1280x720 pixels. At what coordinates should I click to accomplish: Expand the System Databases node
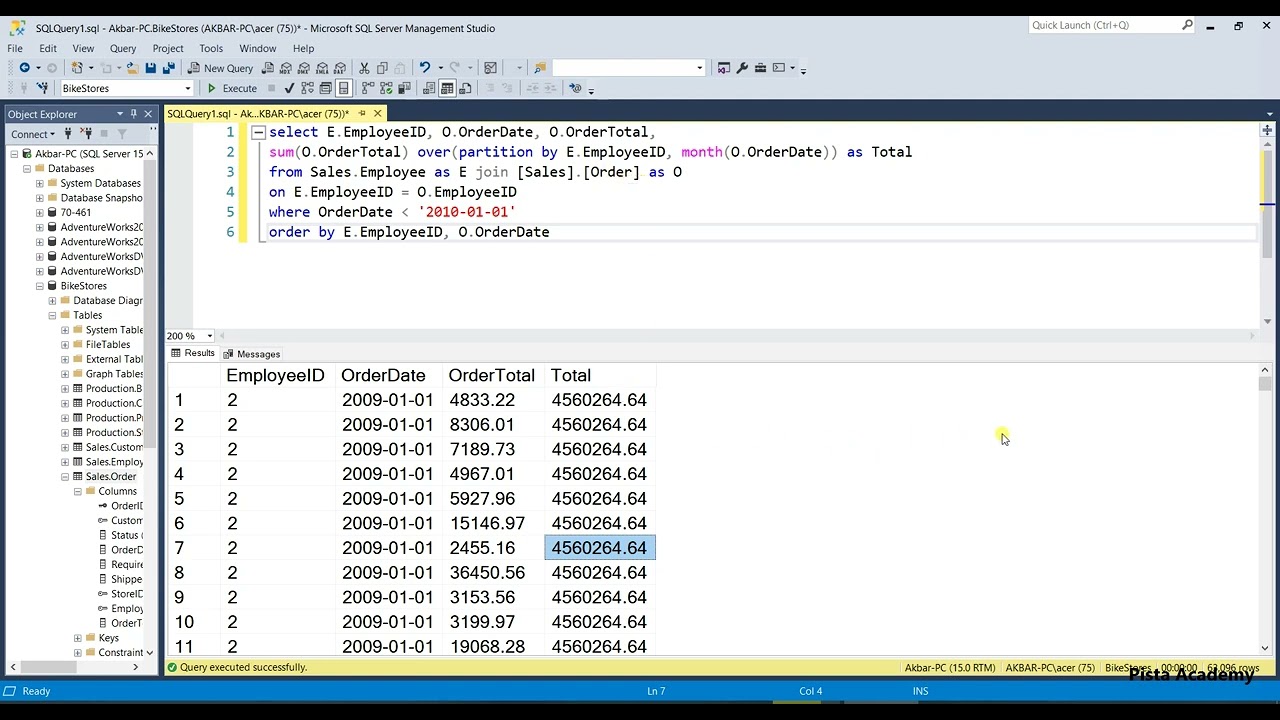[40, 183]
